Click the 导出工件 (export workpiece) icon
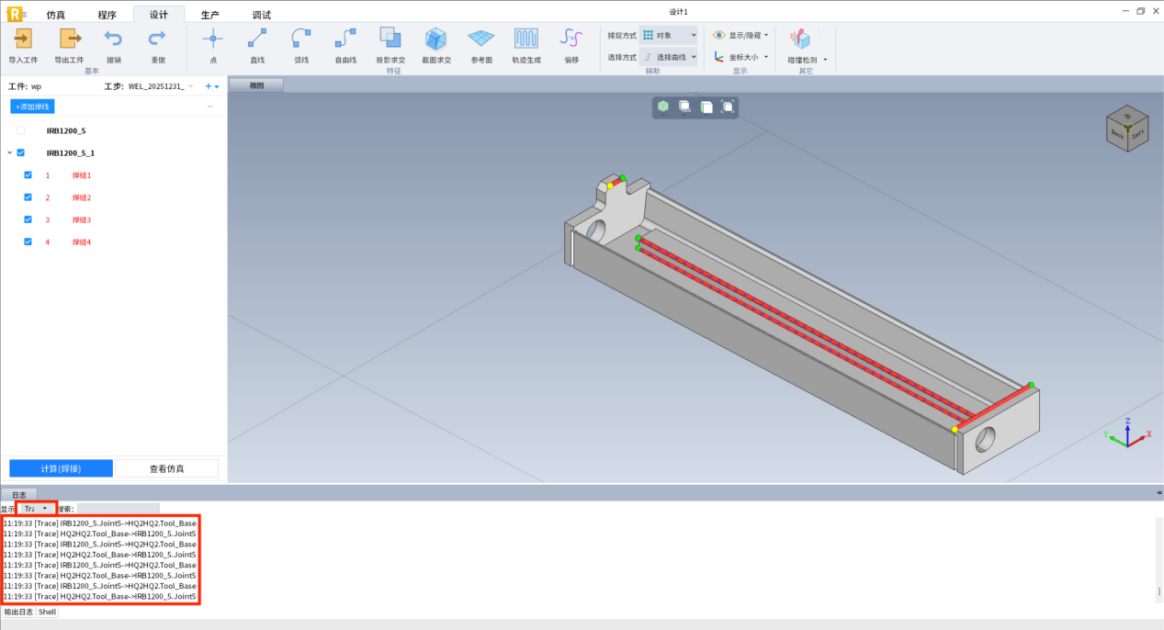 point(69,39)
